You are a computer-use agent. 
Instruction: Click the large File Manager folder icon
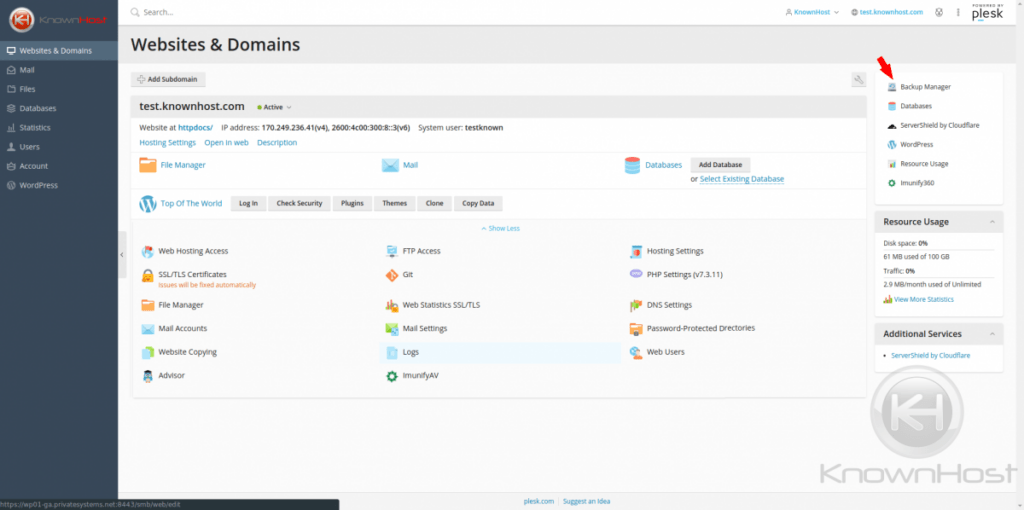tap(148, 165)
